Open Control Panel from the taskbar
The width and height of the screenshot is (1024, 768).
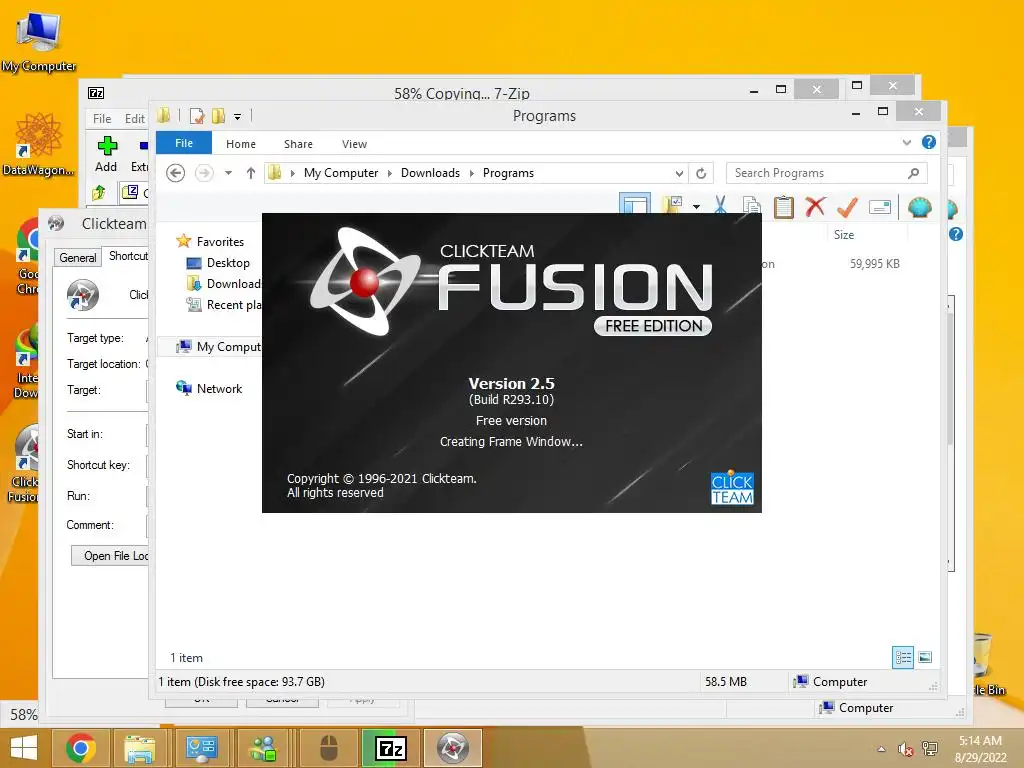(201, 748)
